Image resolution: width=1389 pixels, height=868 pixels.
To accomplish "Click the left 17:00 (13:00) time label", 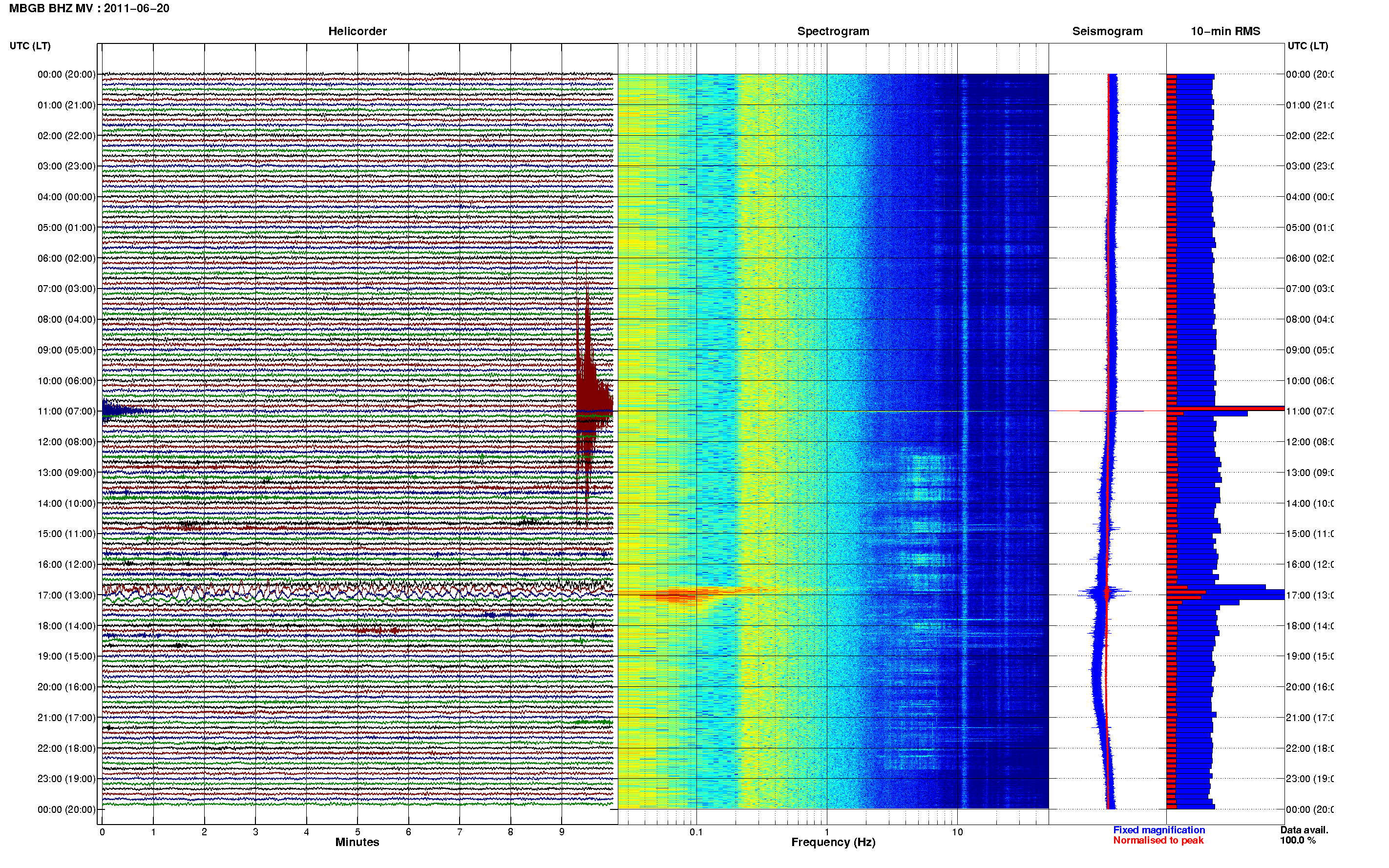I will click(x=66, y=595).
